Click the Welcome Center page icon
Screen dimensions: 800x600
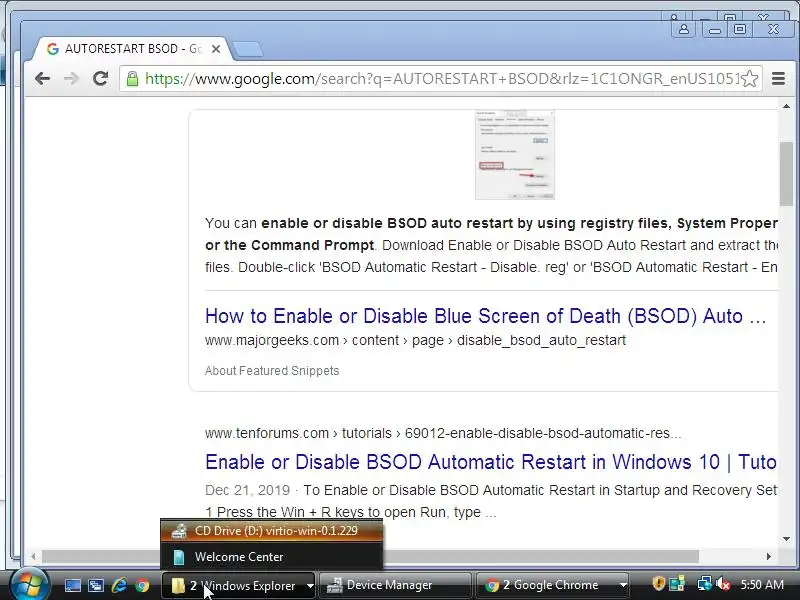click(179, 557)
